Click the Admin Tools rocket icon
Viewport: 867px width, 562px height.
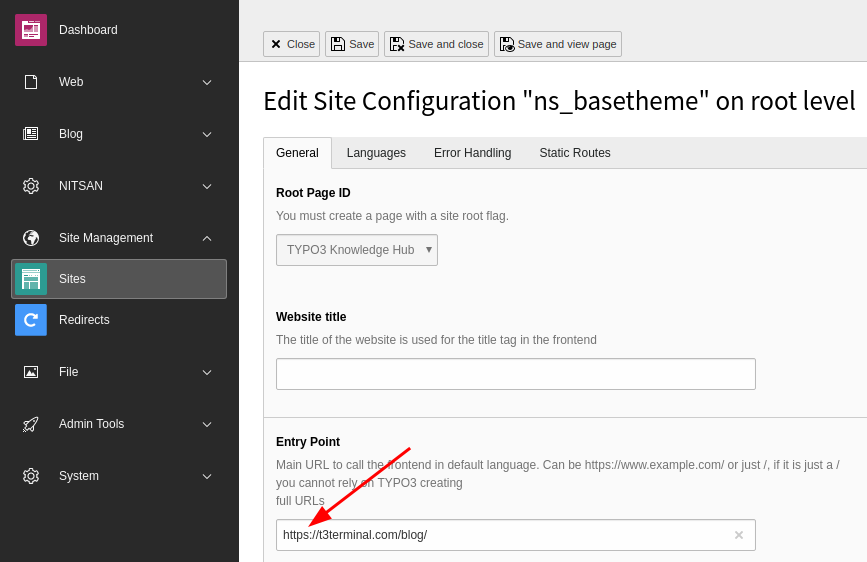31,424
